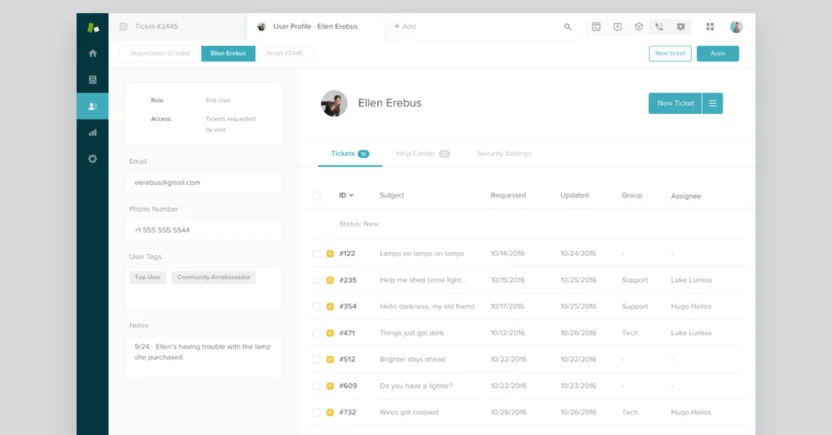Expand the New Ticket options menu button
This screenshot has height=435, width=832.
pyautogui.click(x=712, y=103)
